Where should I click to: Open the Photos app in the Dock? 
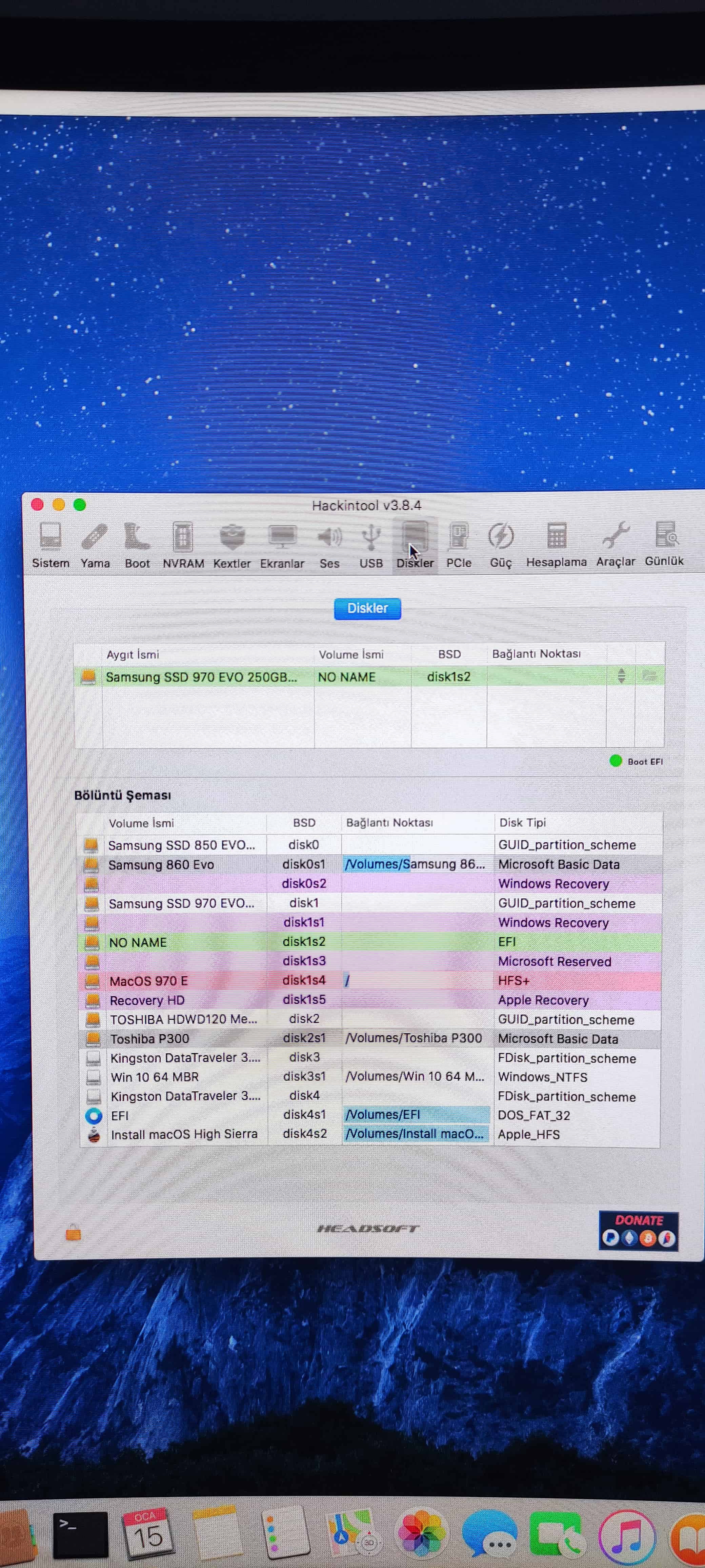click(420, 1534)
